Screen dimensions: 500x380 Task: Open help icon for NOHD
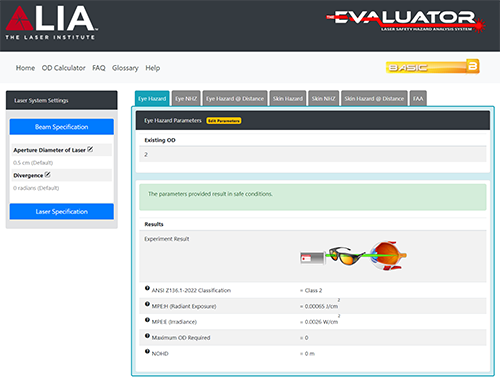click(147, 351)
